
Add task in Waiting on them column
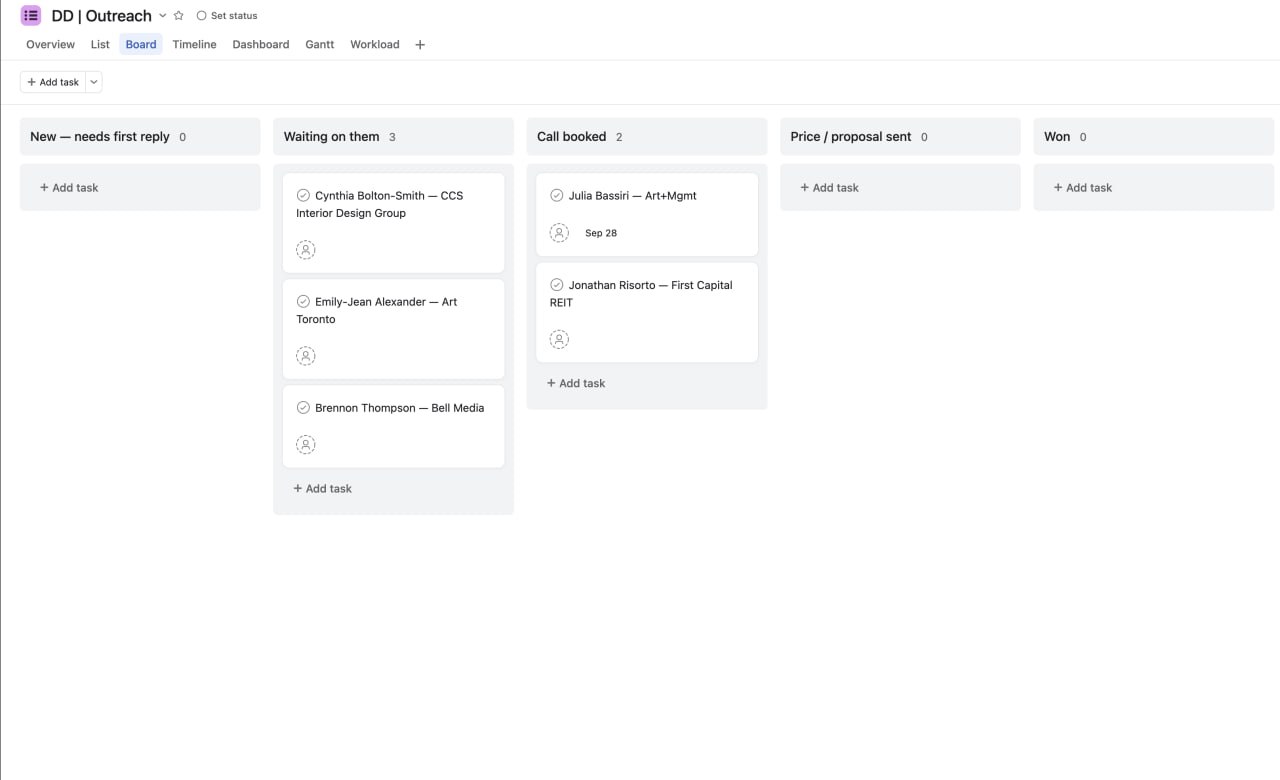point(322,489)
